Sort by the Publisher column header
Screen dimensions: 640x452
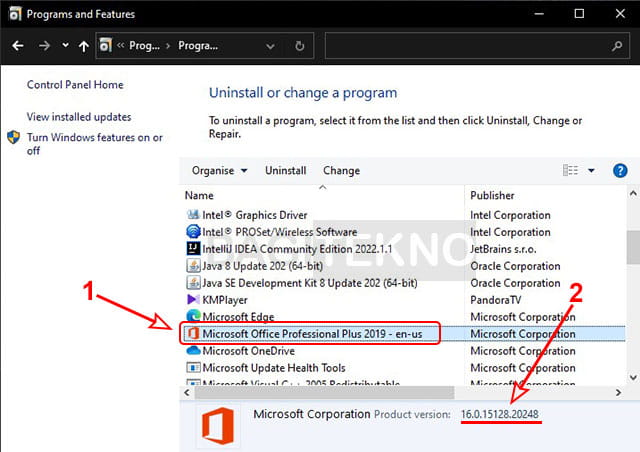[492, 195]
